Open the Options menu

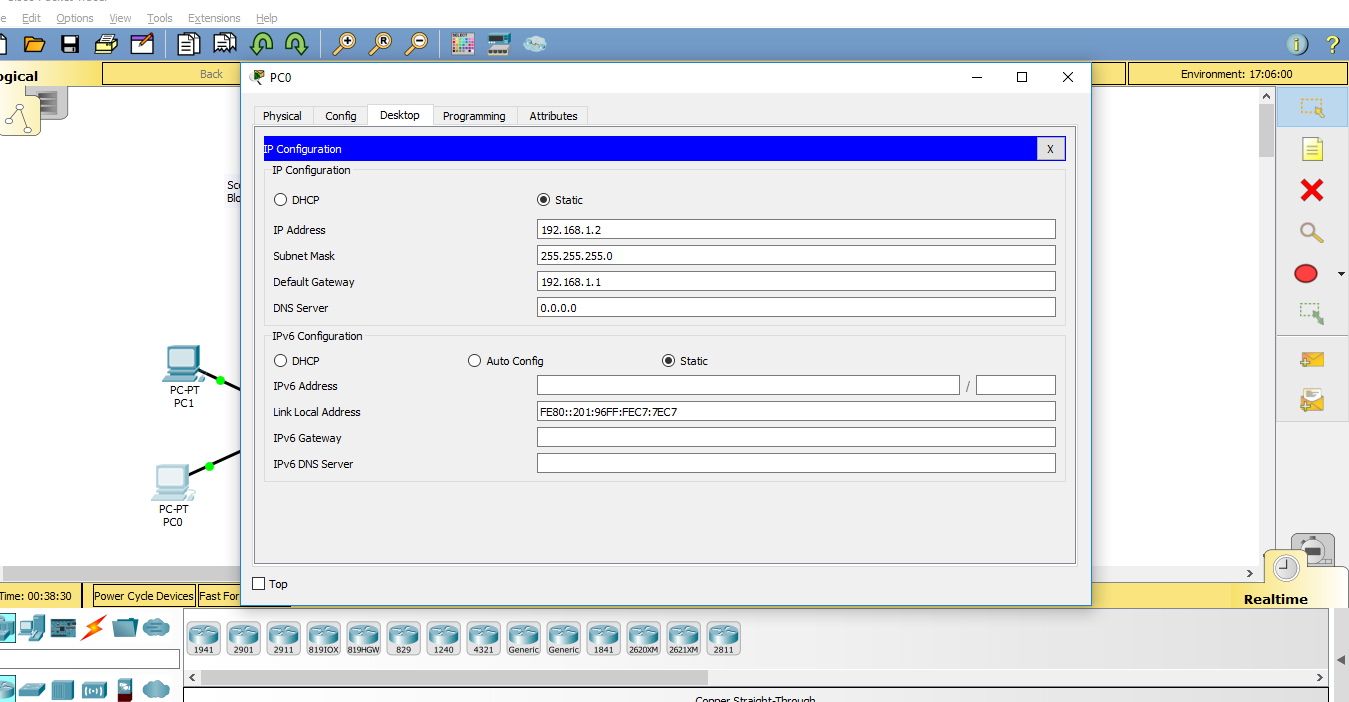(75, 18)
